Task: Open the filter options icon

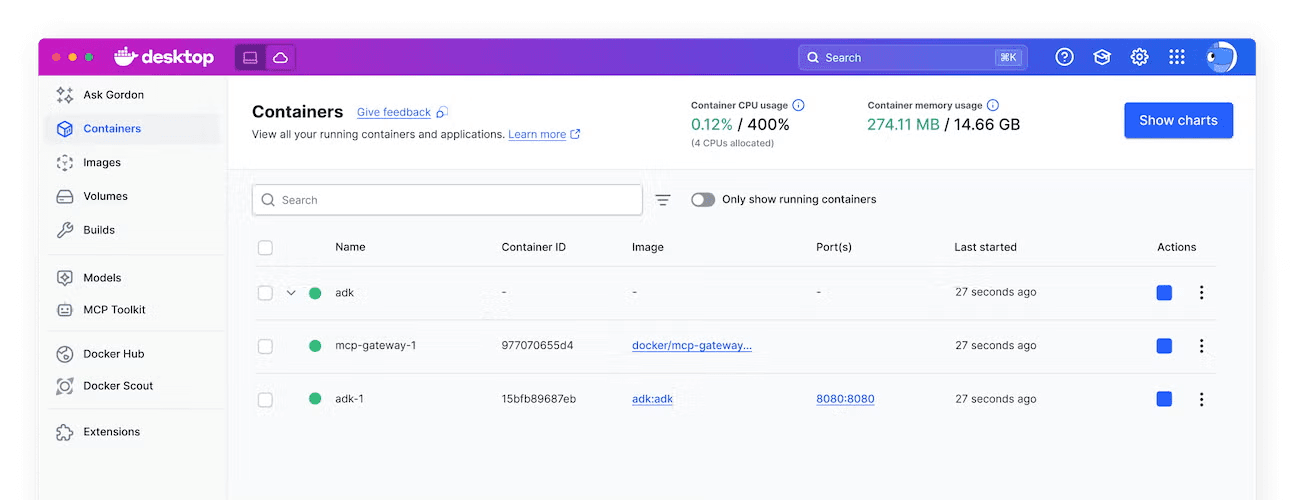Action: pos(663,200)
